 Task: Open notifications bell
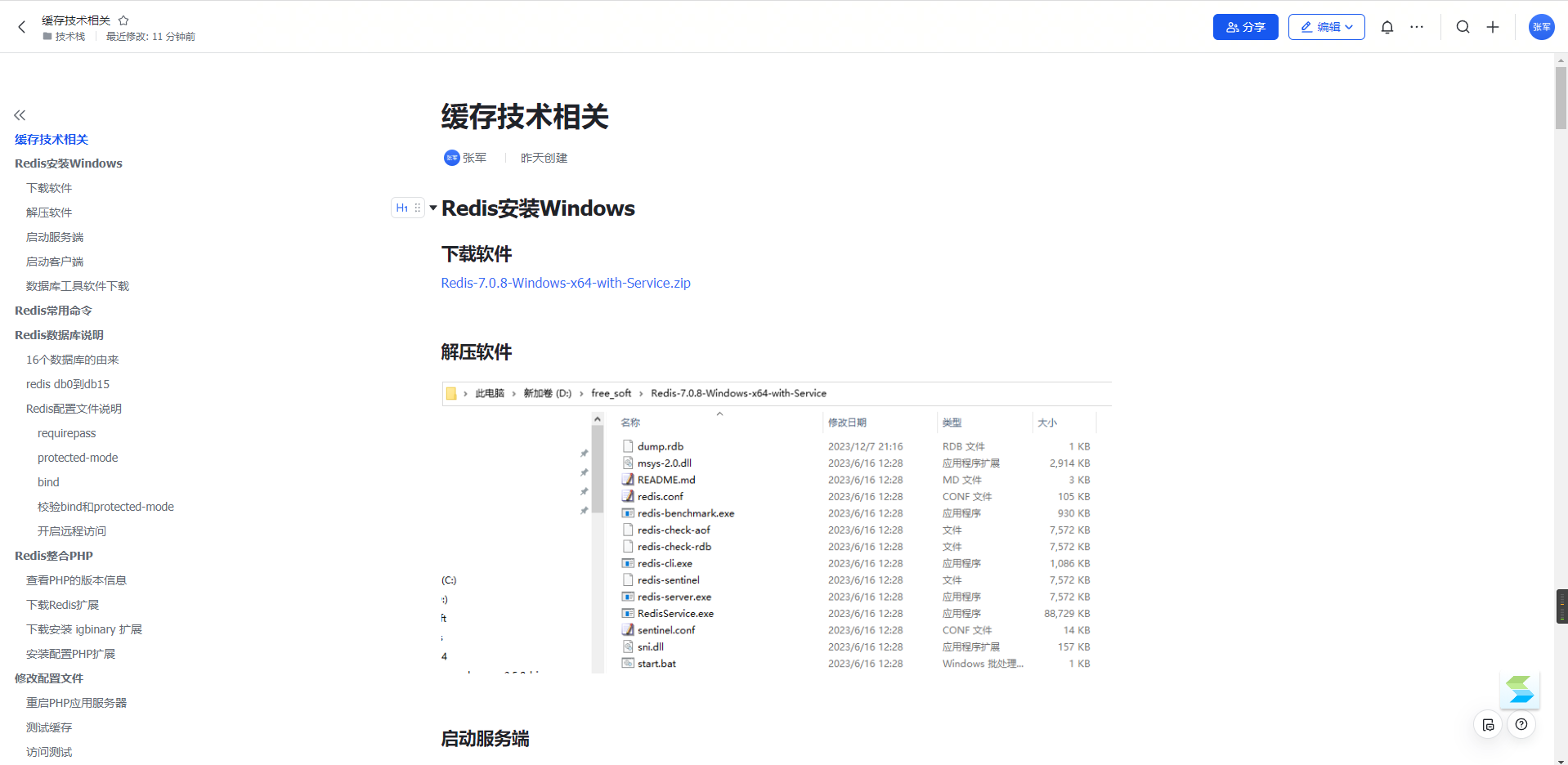coord(1387,27)
